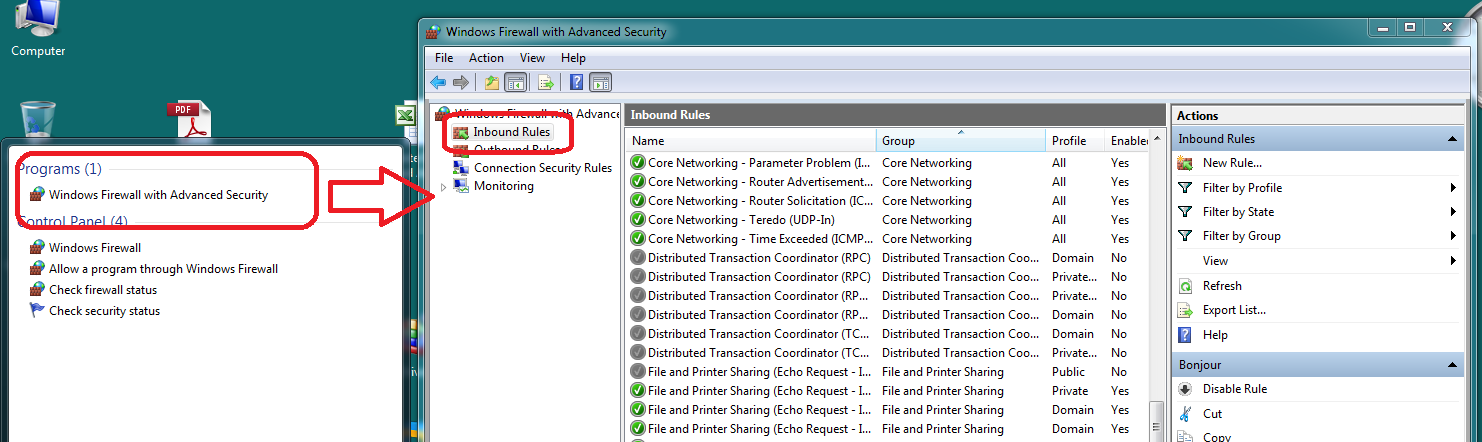Click the scissors Cut icon under Bonjour
The image size is (1482, 442).
pyautogui.click(x=1185, y=413)
